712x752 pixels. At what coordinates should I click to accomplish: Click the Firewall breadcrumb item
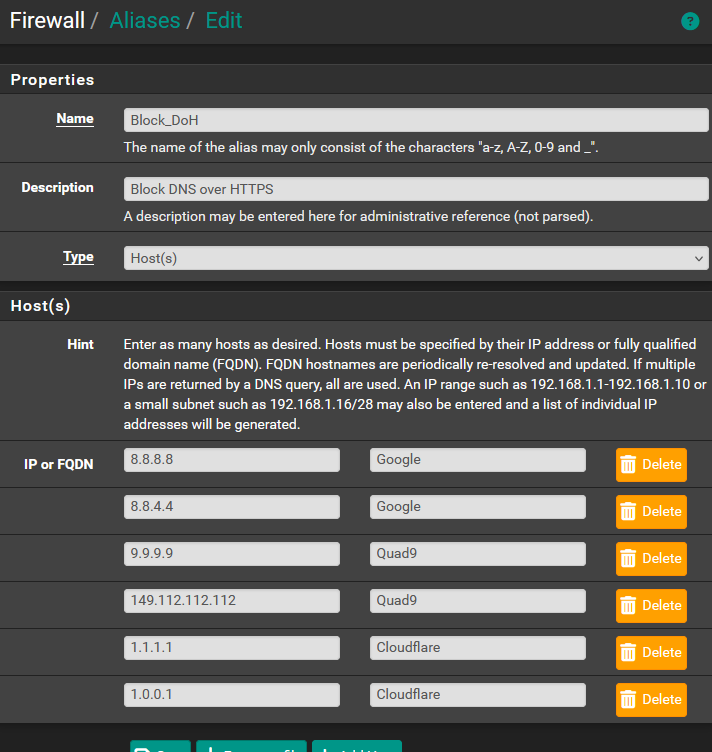coord(47,21)
